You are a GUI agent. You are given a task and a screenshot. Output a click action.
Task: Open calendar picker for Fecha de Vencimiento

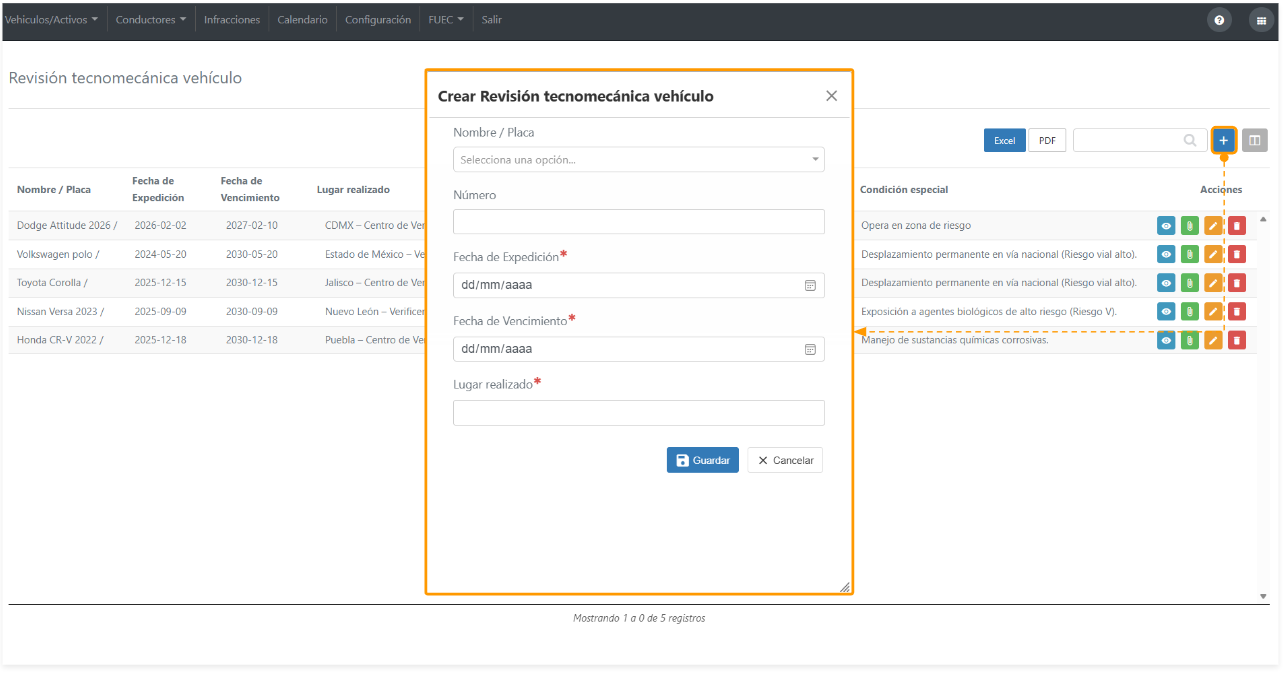[x=810, y=350]
